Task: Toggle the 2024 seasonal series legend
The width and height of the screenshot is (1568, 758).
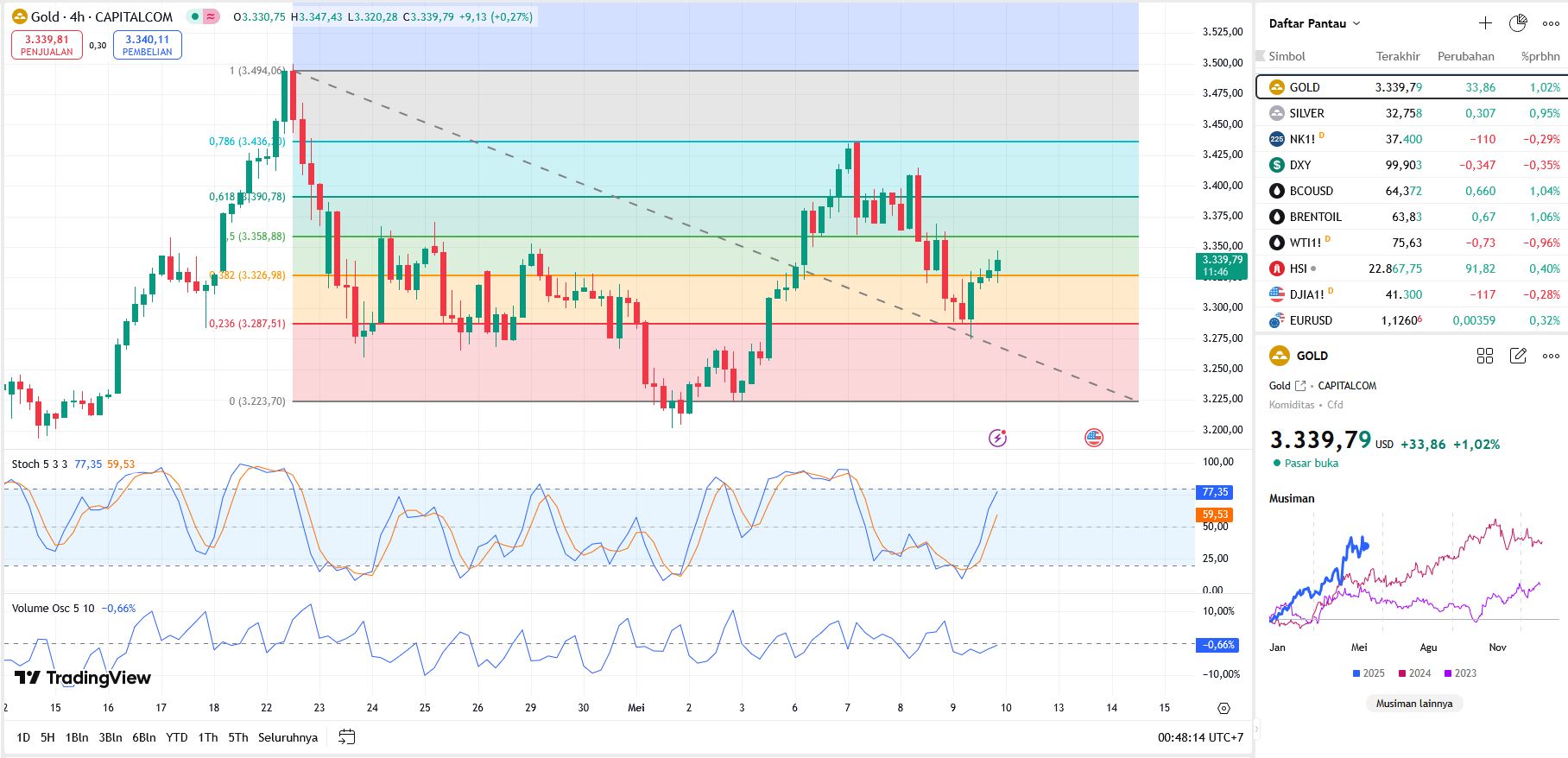Action: coord(1414,673)
